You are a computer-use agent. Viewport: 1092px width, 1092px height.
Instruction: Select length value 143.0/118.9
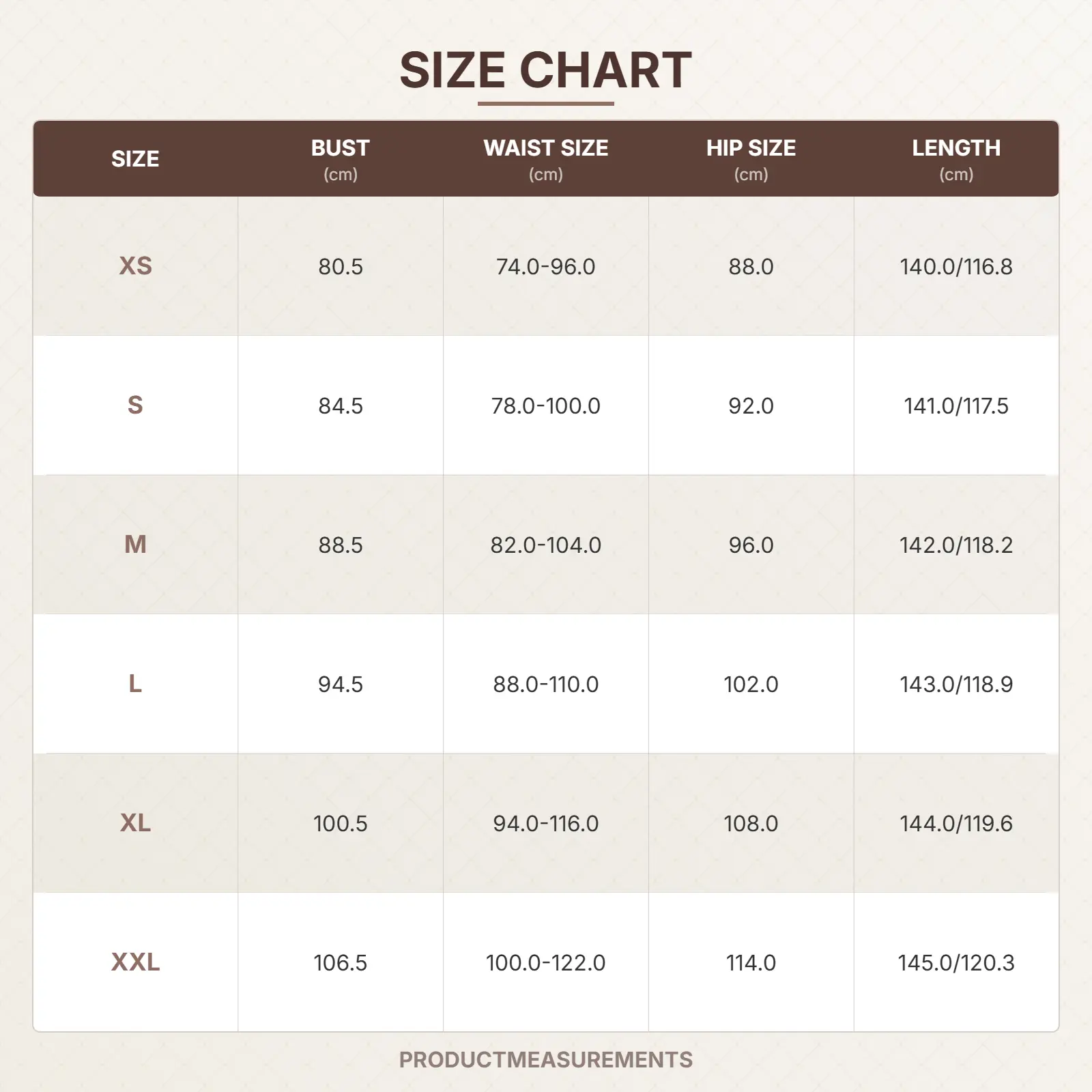(x=955, y=684)
